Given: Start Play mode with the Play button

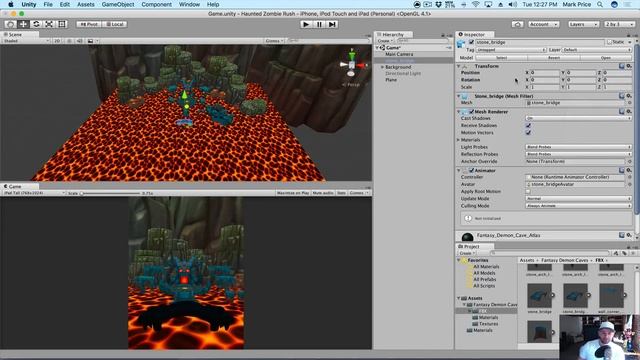Looking at the screenshot, I should tap(305, 24).
